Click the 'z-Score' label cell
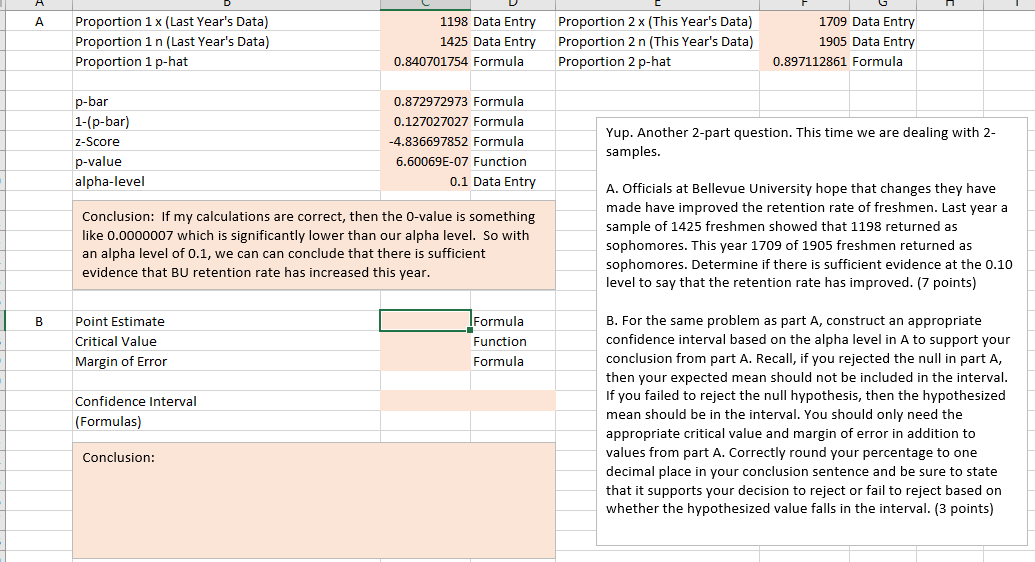This screenshot has width=1035, height=562. pyautogui.click(x=226, y=141)
